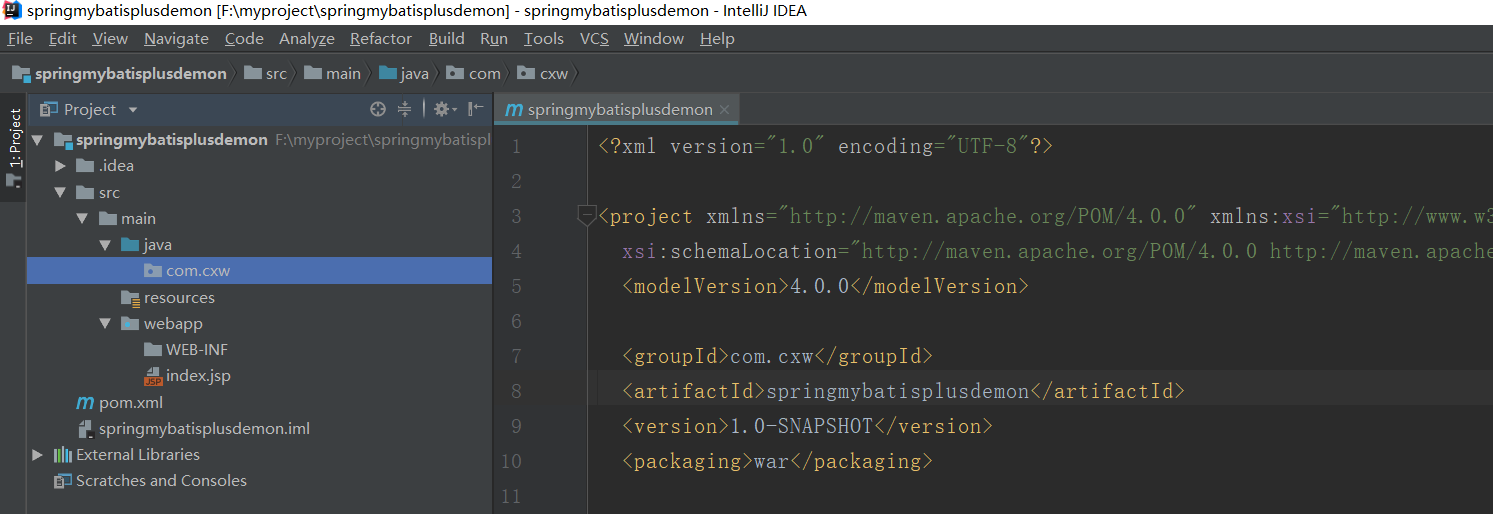Click the java source folder icon in tree

130,244
